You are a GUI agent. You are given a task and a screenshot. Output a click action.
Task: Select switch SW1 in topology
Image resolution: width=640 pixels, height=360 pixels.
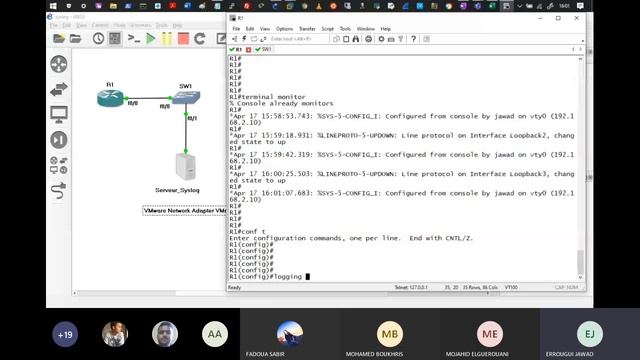click(x=186, y=98)
